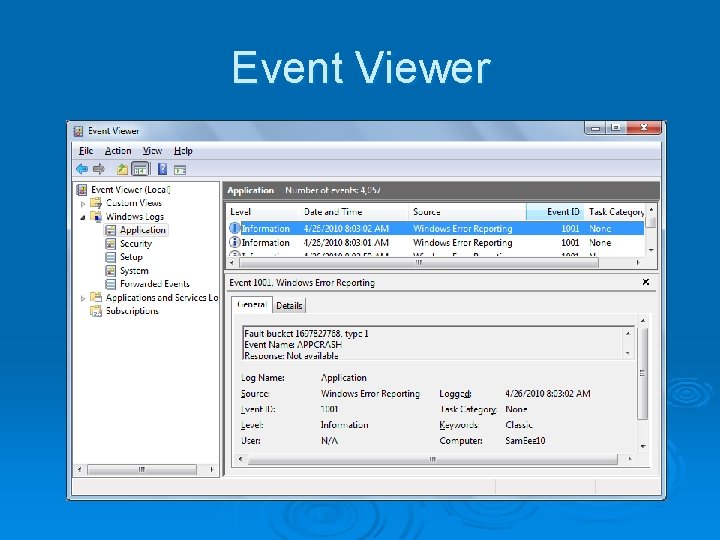Expand Applications and Services Logs node
This screenshot has width=720, height=540.
[x=83, y=298]
